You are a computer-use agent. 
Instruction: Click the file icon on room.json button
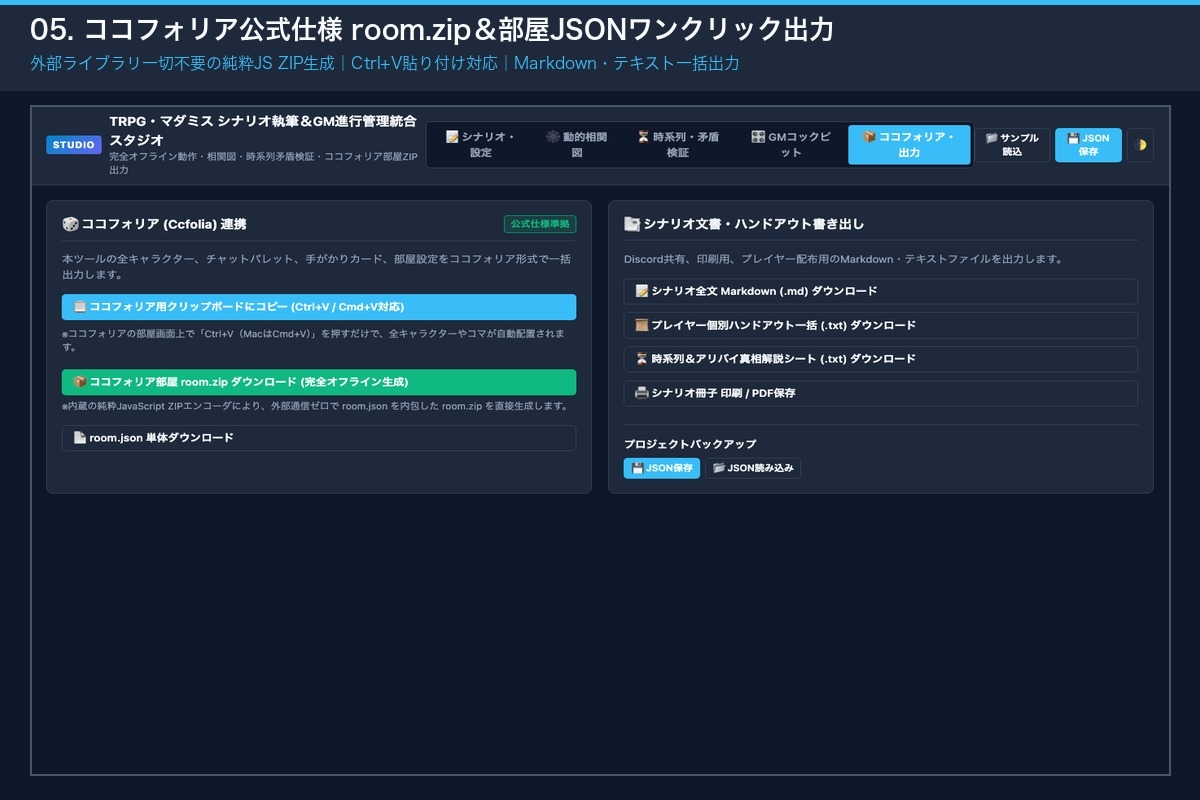tap(80, 438)
